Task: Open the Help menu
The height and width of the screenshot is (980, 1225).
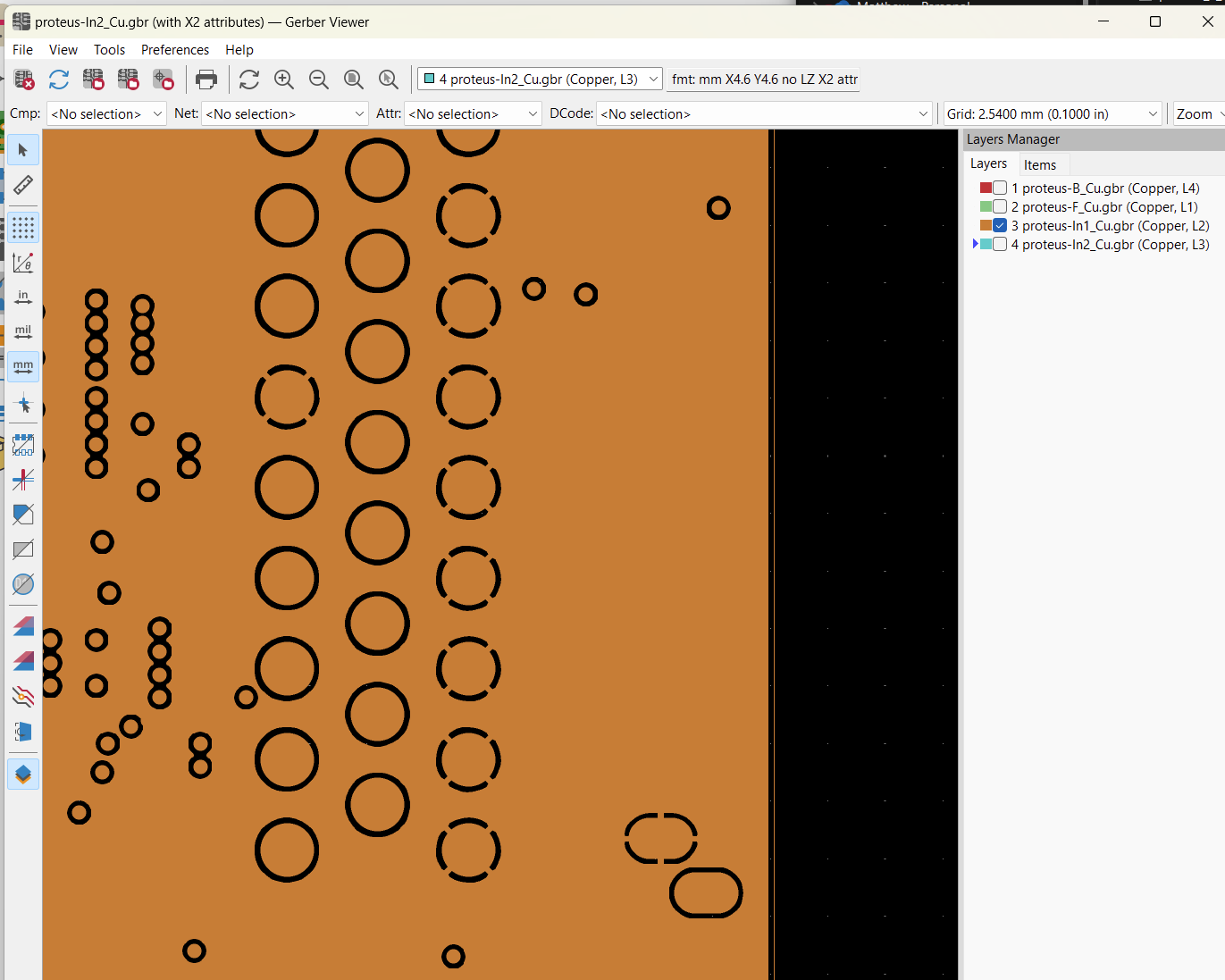Action: (x=239, y=50)
